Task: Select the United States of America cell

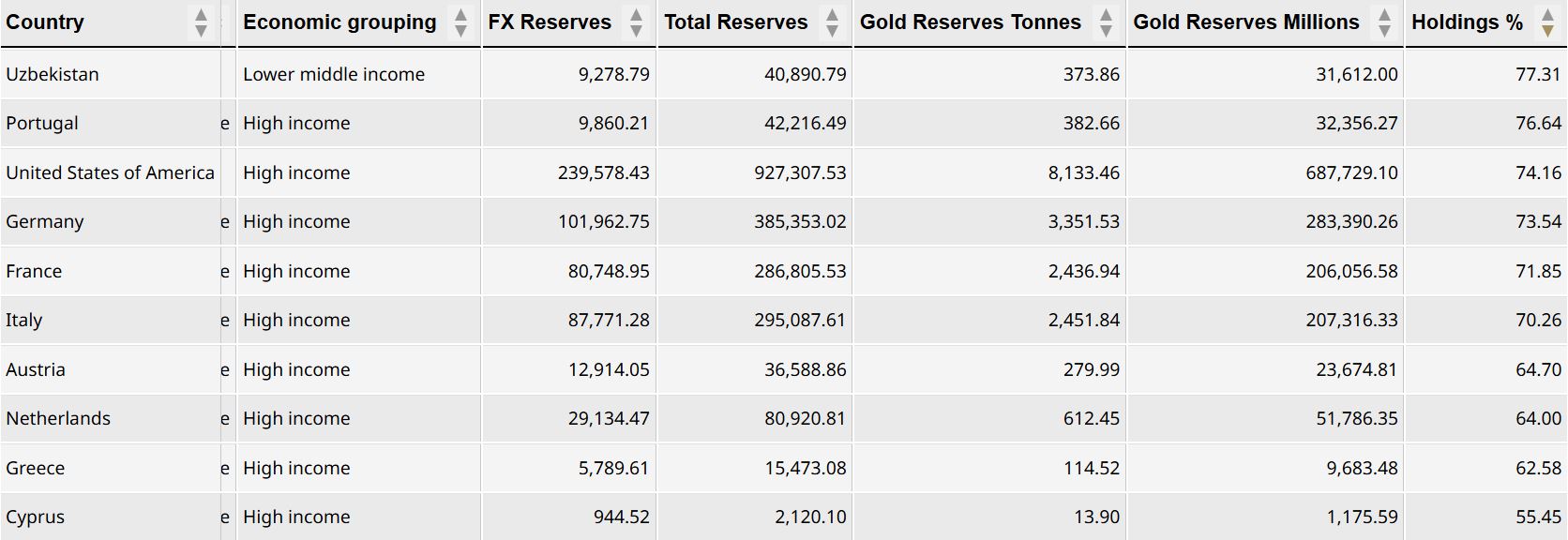Action: (110, 172)
